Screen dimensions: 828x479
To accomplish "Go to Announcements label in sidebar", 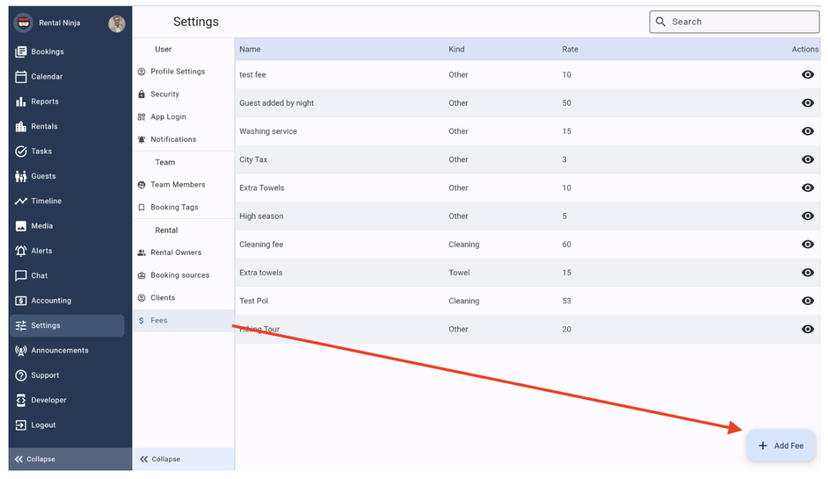I will (x=60, y=350).
